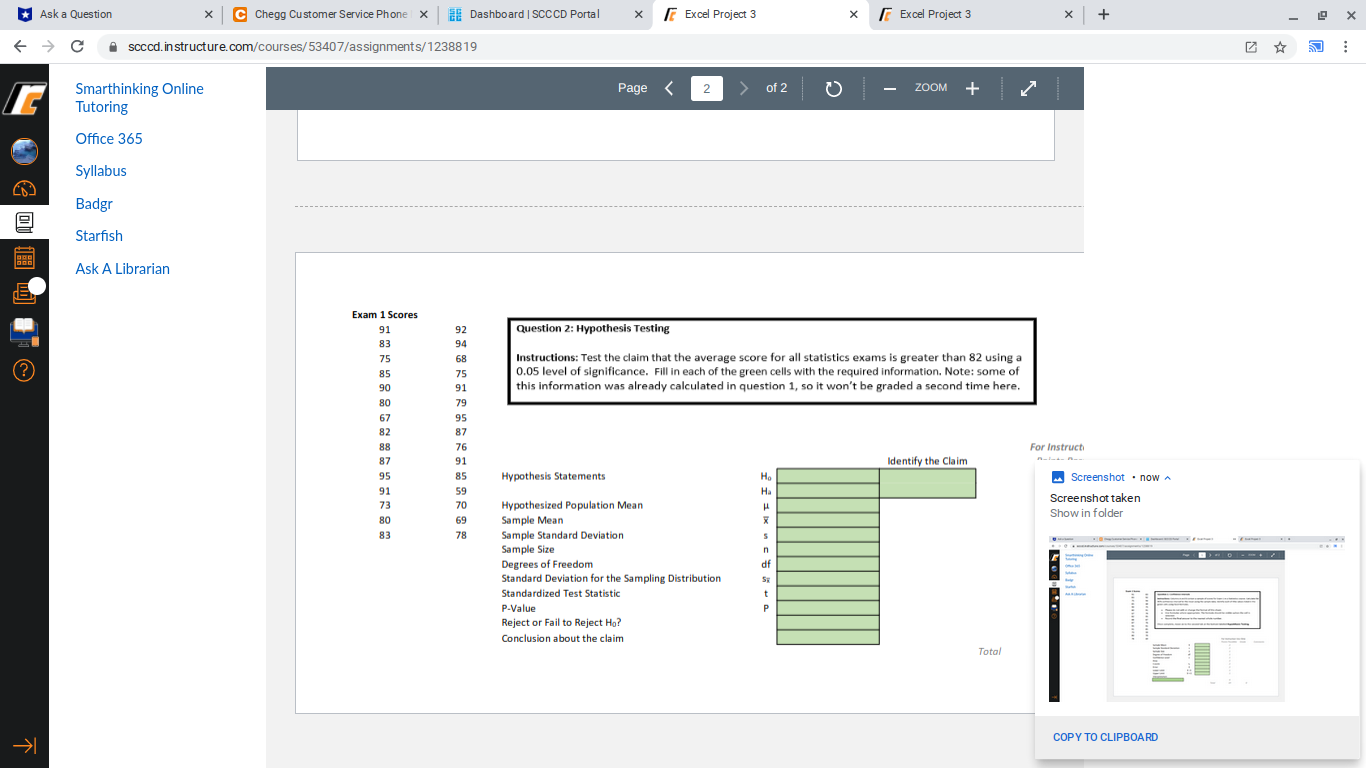
Task: Open the Calendar icon in sidebar
Action: click(x=24, y=258)
